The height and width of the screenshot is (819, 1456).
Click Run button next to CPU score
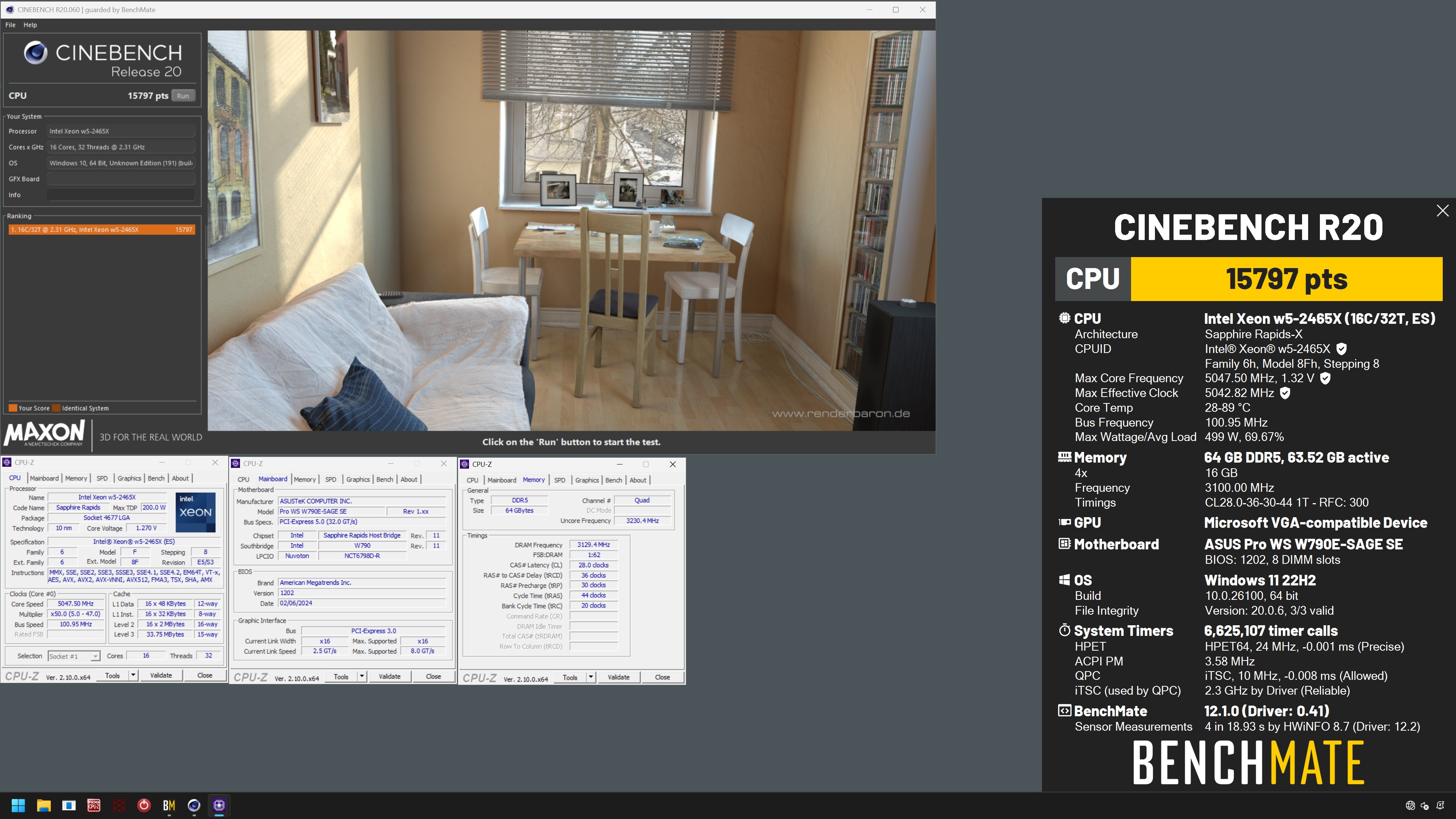183,96
